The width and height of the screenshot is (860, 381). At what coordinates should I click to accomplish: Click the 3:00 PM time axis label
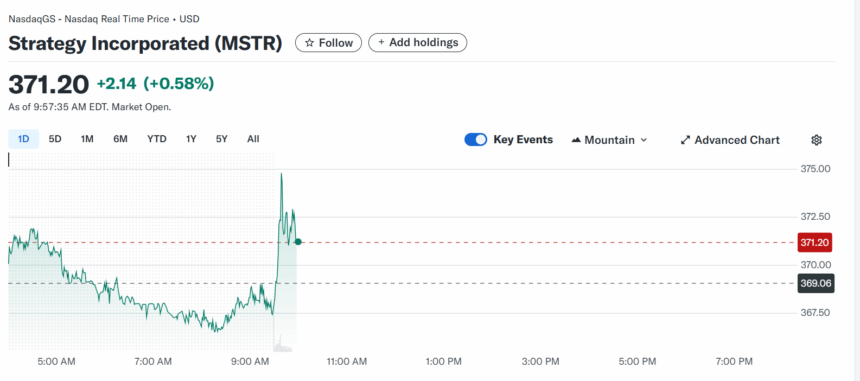[x=540, y=362]
